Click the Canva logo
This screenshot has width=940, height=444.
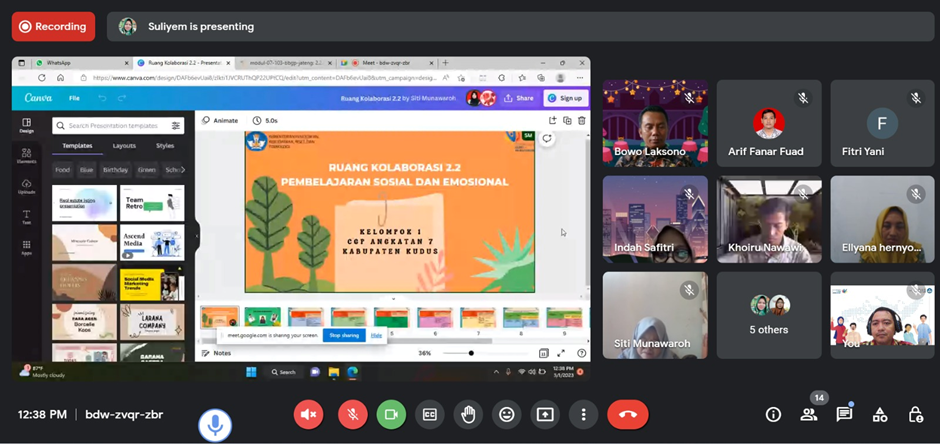[x=38, y=98]
